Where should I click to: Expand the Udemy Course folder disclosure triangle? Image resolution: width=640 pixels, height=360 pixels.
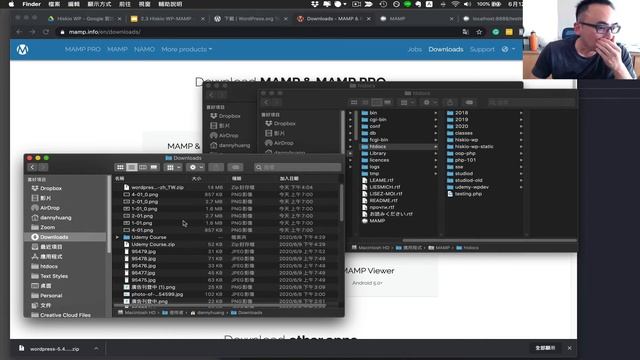coord(117,237)
